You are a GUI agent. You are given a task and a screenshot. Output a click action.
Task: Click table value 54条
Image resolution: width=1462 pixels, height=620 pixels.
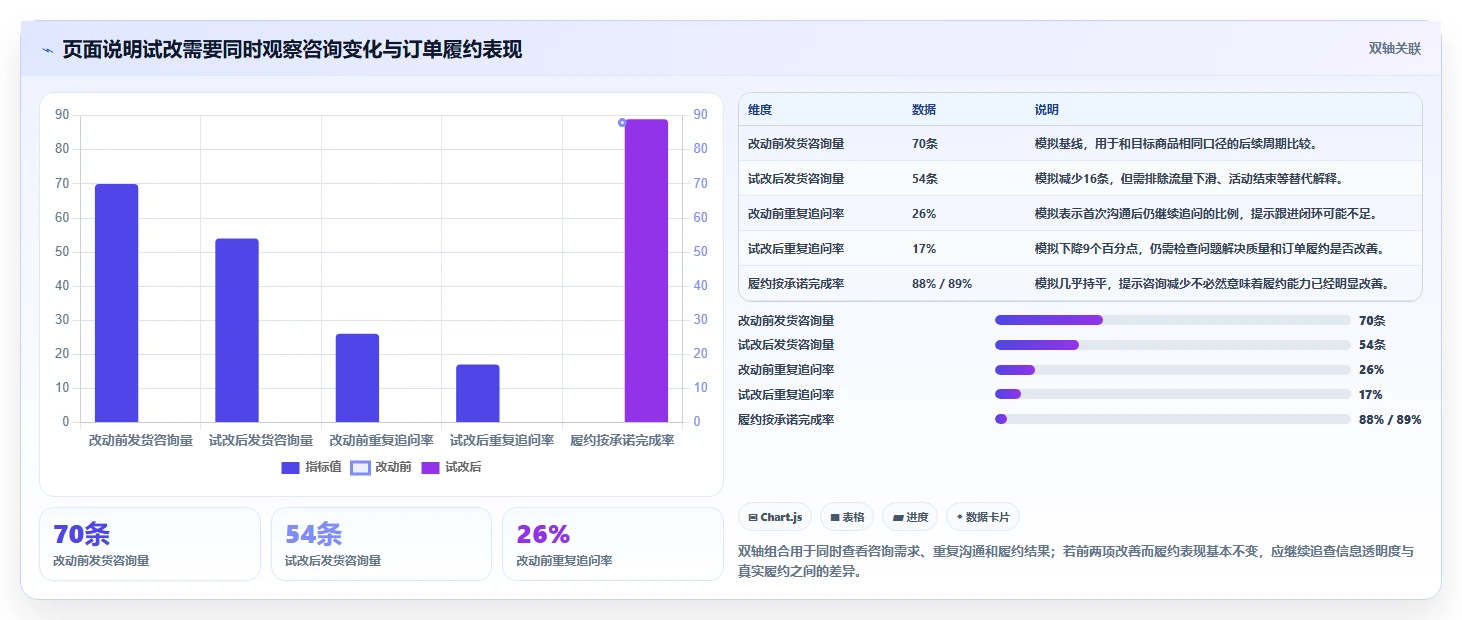pyautogui.click(x=925, y=179)
